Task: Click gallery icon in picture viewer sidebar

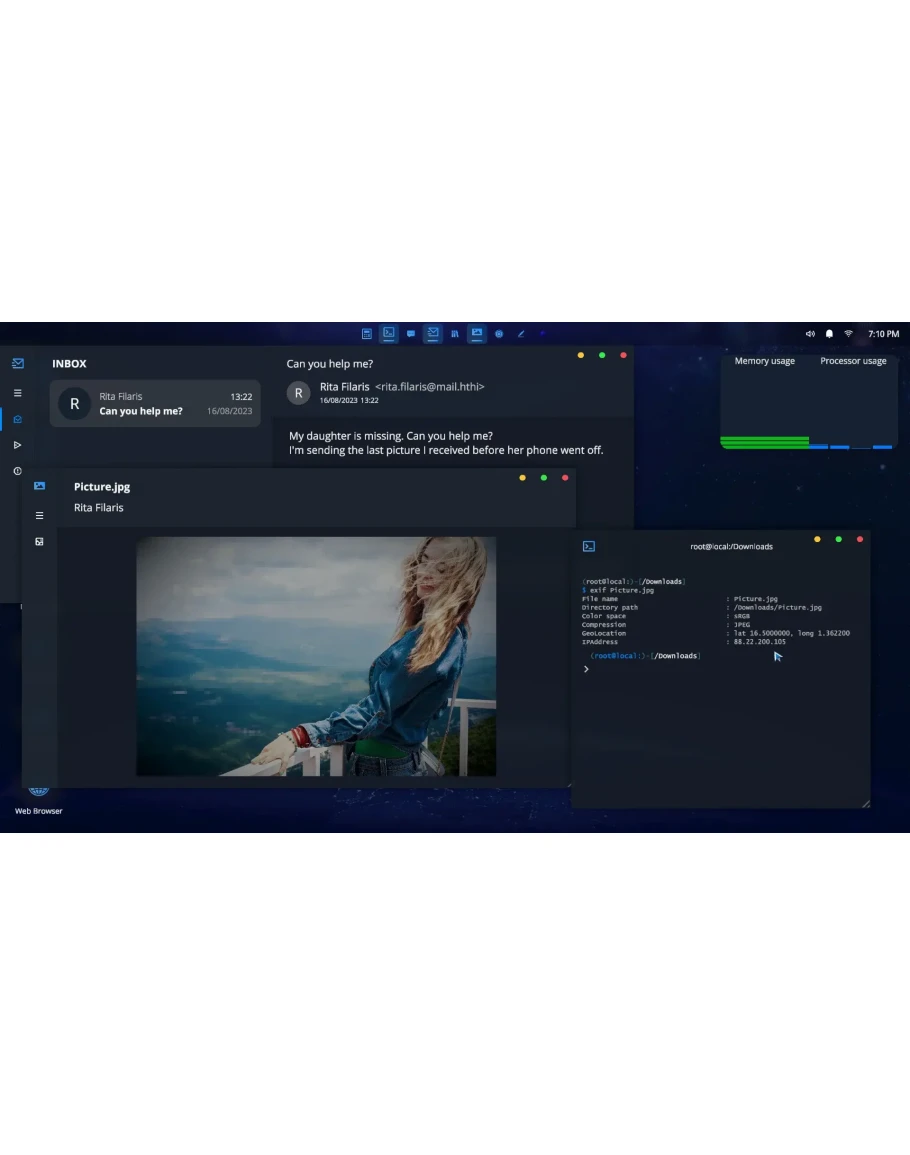Action: (39, 542)
